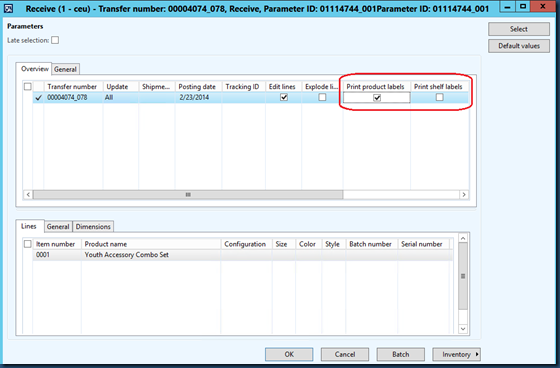
Task: Click the up arrow of the Lines scrollbar
Action: point(463,238)
